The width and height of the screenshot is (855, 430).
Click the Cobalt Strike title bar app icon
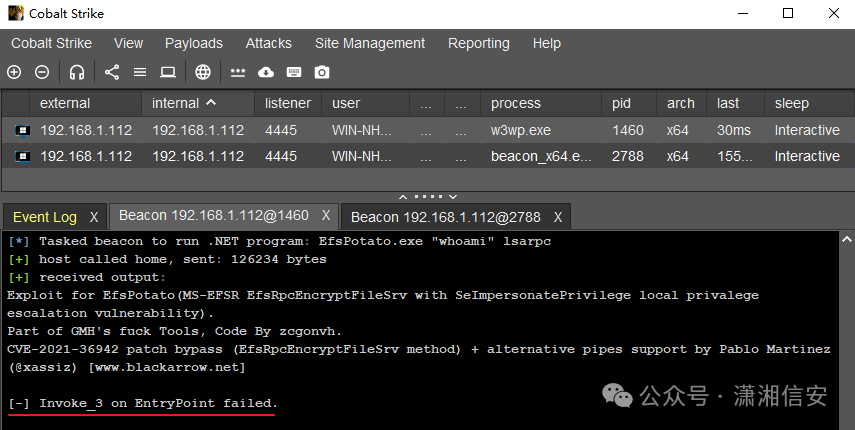point(16,13)
